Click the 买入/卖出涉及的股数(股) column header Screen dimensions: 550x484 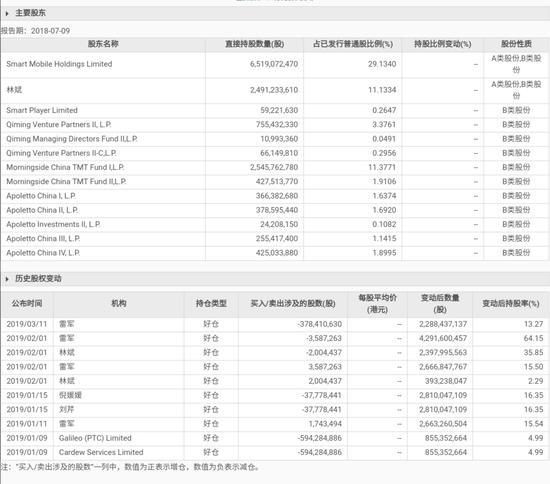293,304
